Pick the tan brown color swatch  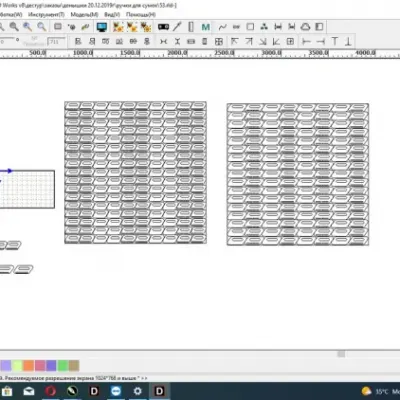74,366
